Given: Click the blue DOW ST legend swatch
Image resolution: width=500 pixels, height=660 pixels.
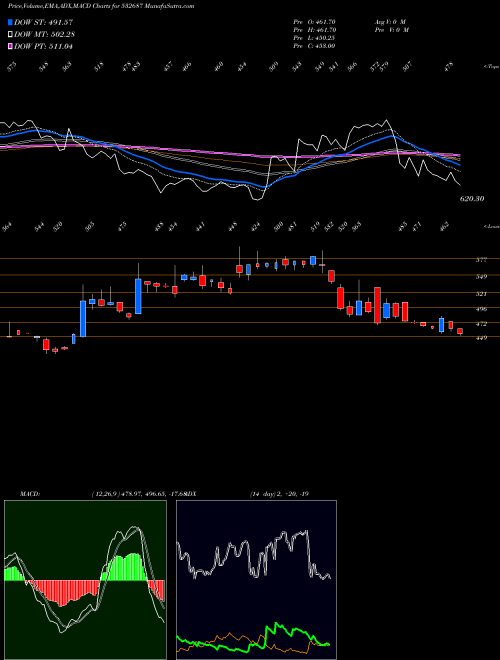Looking at the screenshot, I should point(11,22).
